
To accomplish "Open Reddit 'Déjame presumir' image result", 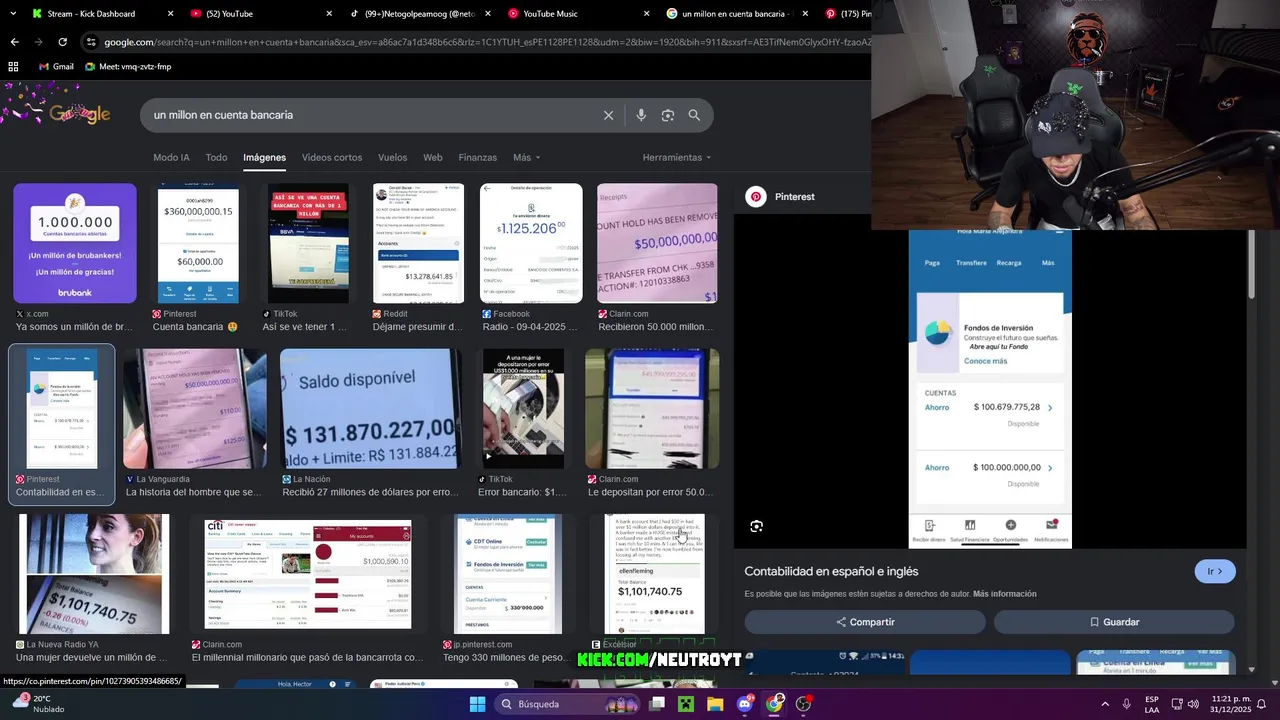I will point(418,243).
